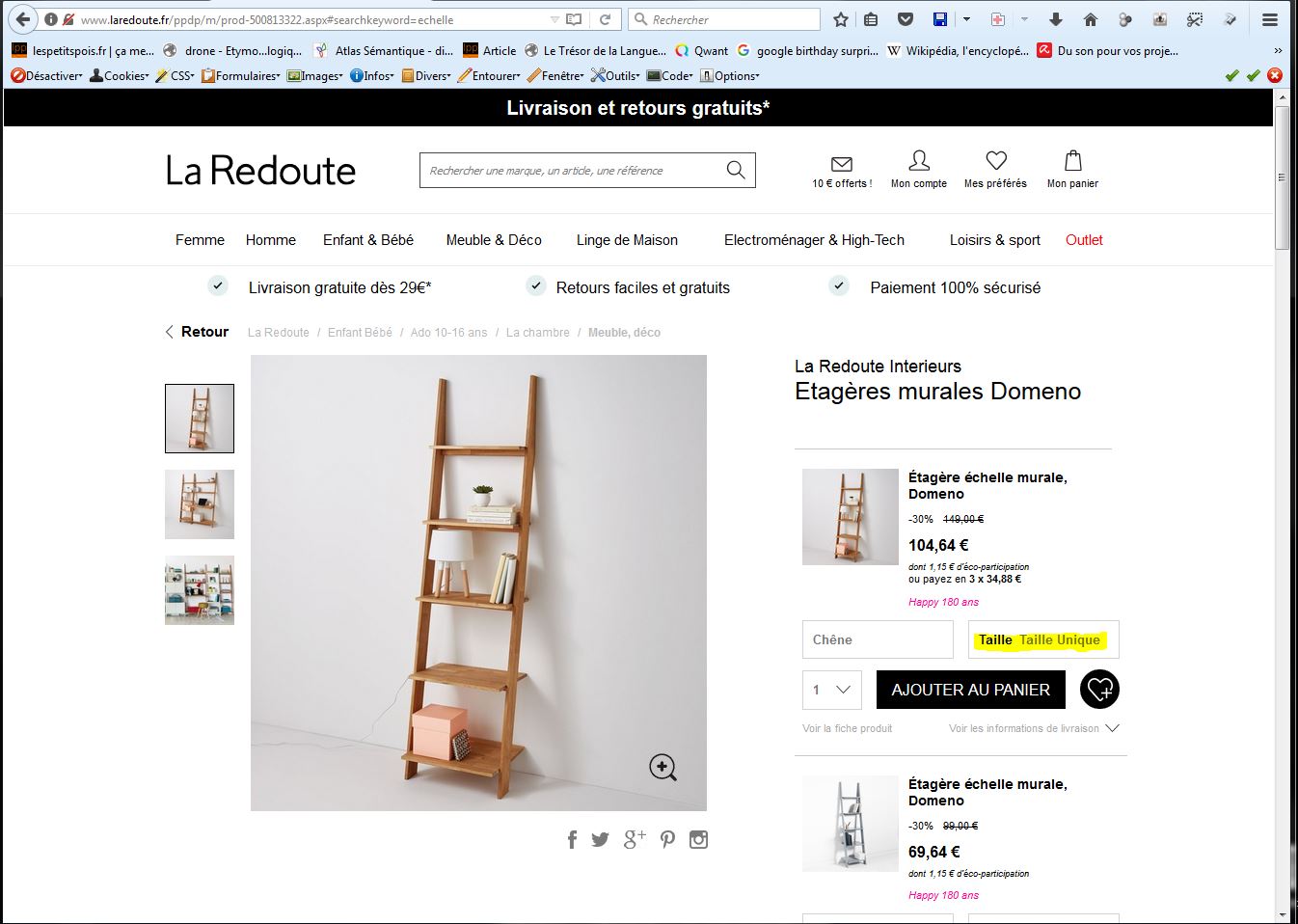Click the blue floppy disk save icon
Image resolution: width=1298 pixels, height=924 pixels.
coord(940,19)
